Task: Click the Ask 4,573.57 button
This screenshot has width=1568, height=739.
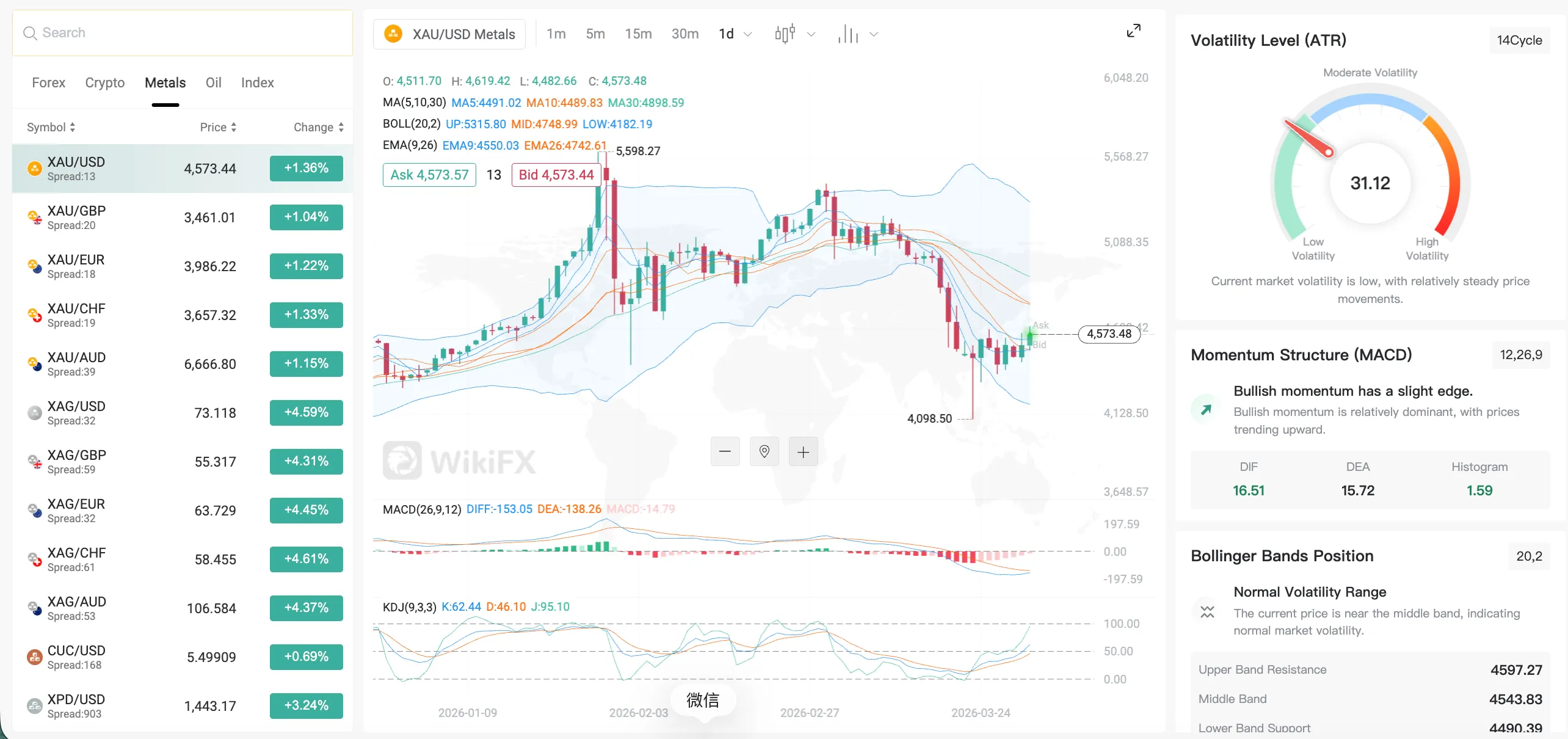Action: (x=429, y=175)
